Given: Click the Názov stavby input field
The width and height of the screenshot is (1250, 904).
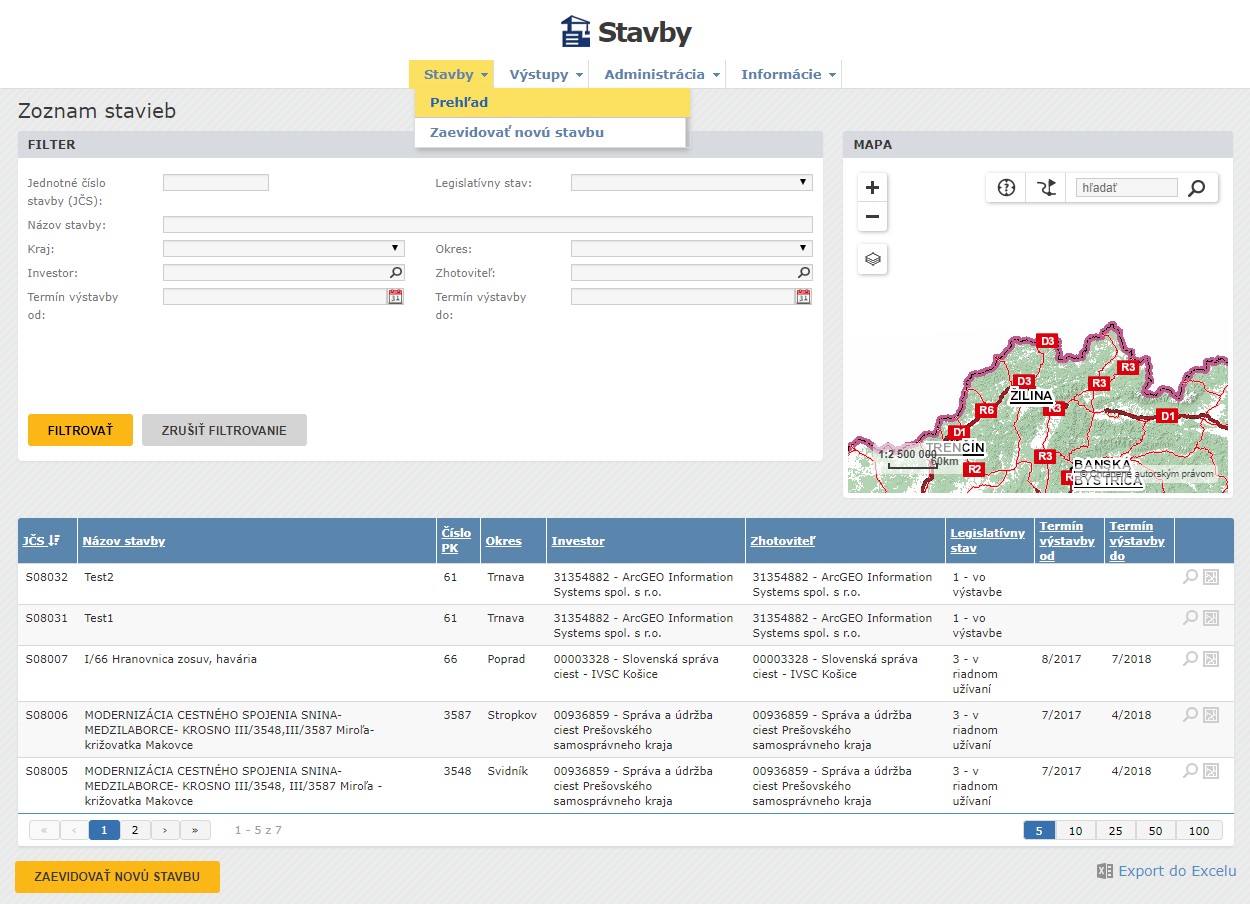Looking at the screenshot, I should [x=487, y=225].
